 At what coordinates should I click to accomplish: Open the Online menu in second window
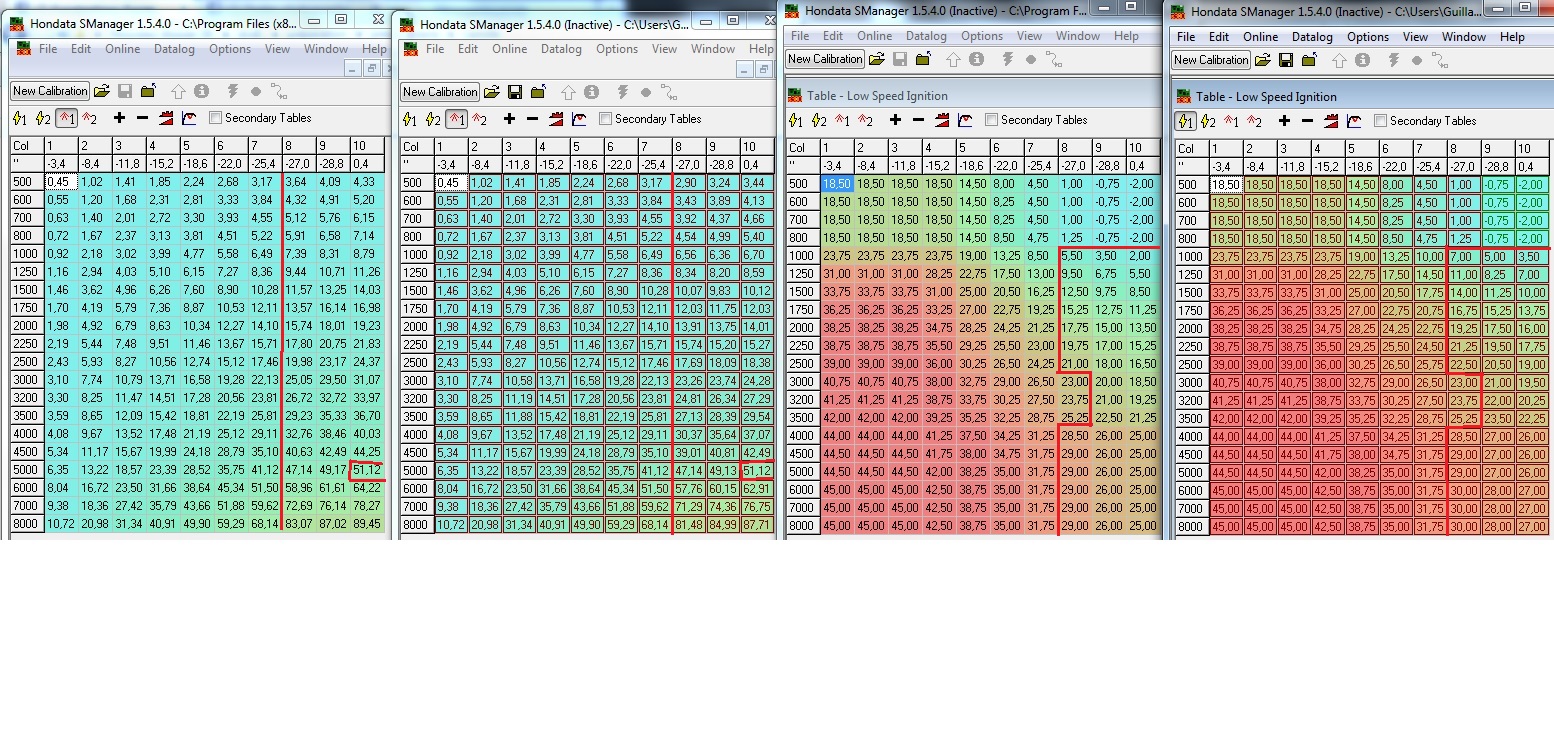(x=509, y=48)
